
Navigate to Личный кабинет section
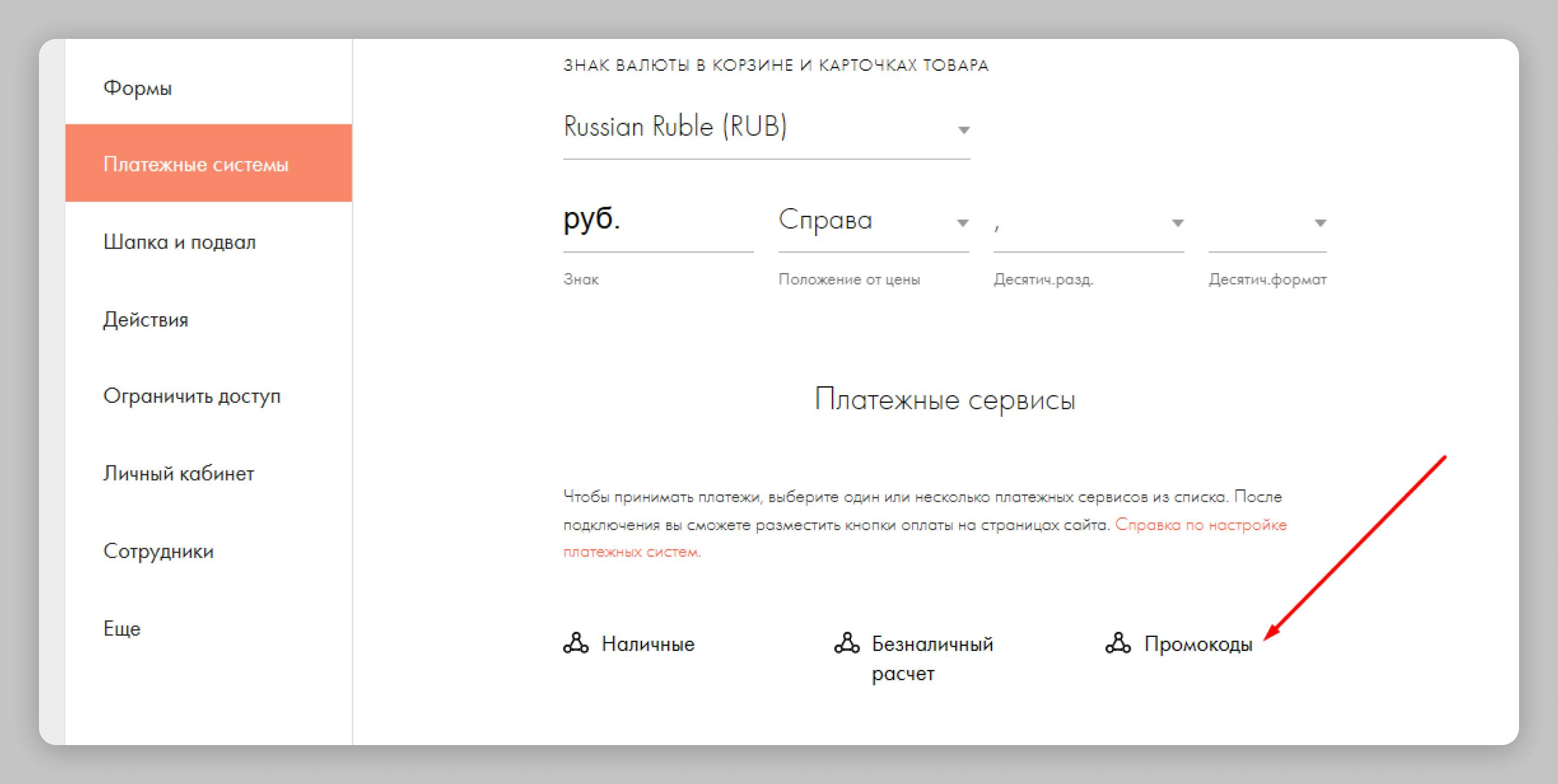(x=179, y=474)
